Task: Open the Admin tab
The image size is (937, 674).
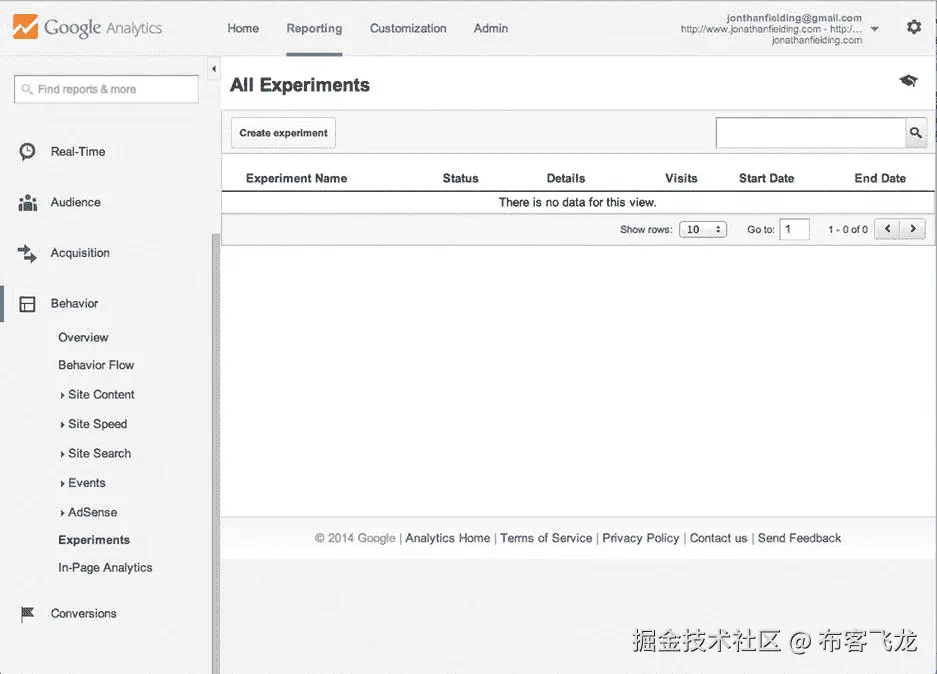Action: coord(491,28)
